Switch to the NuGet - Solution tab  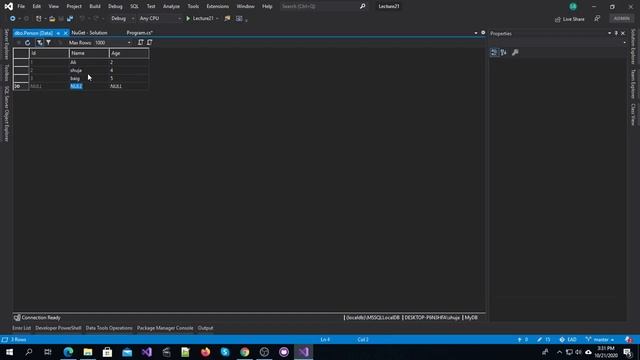[89, 33]
